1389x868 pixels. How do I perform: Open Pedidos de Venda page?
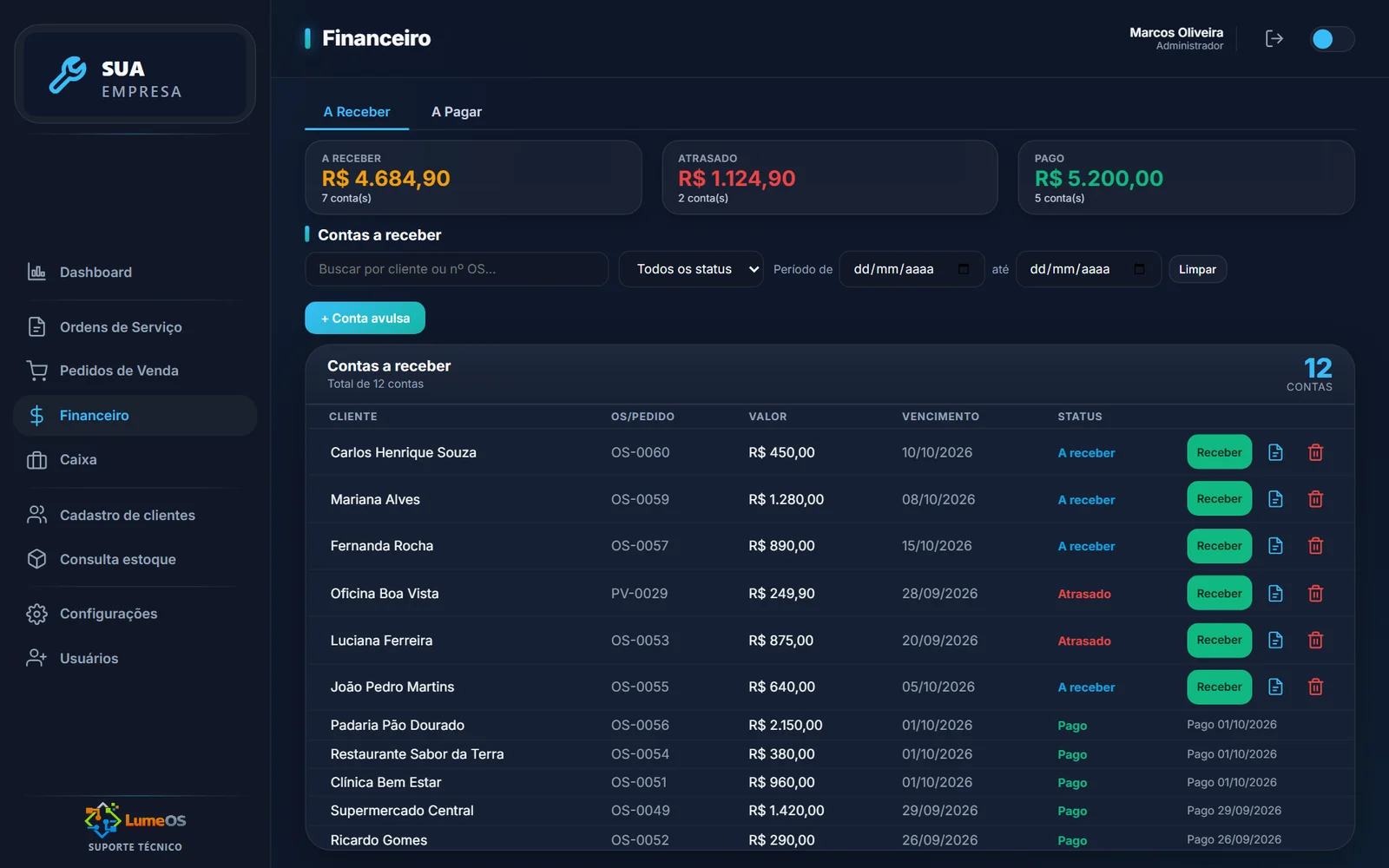135,371
